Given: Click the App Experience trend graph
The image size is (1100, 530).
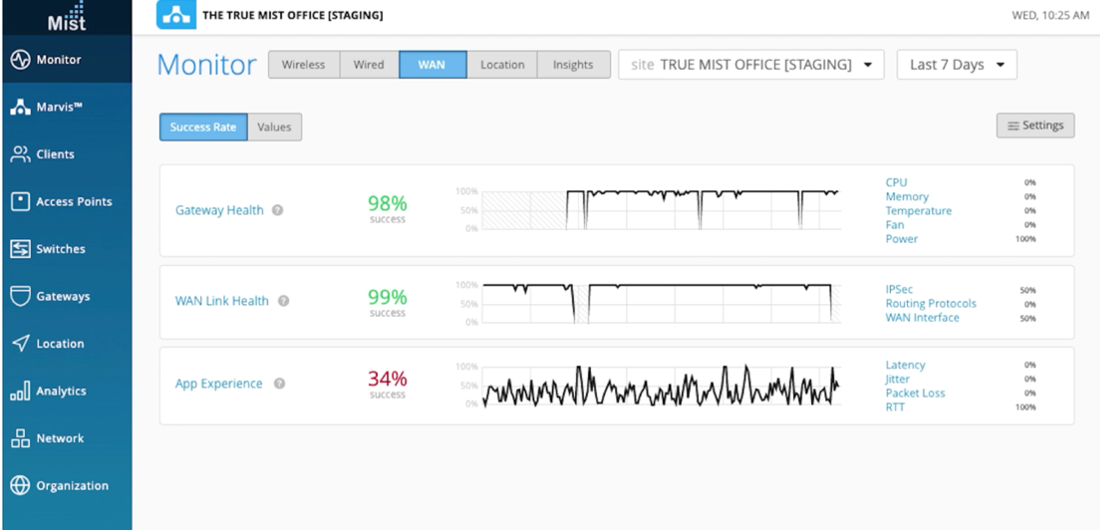Looking at the screenshot, I should pos(660,385).
